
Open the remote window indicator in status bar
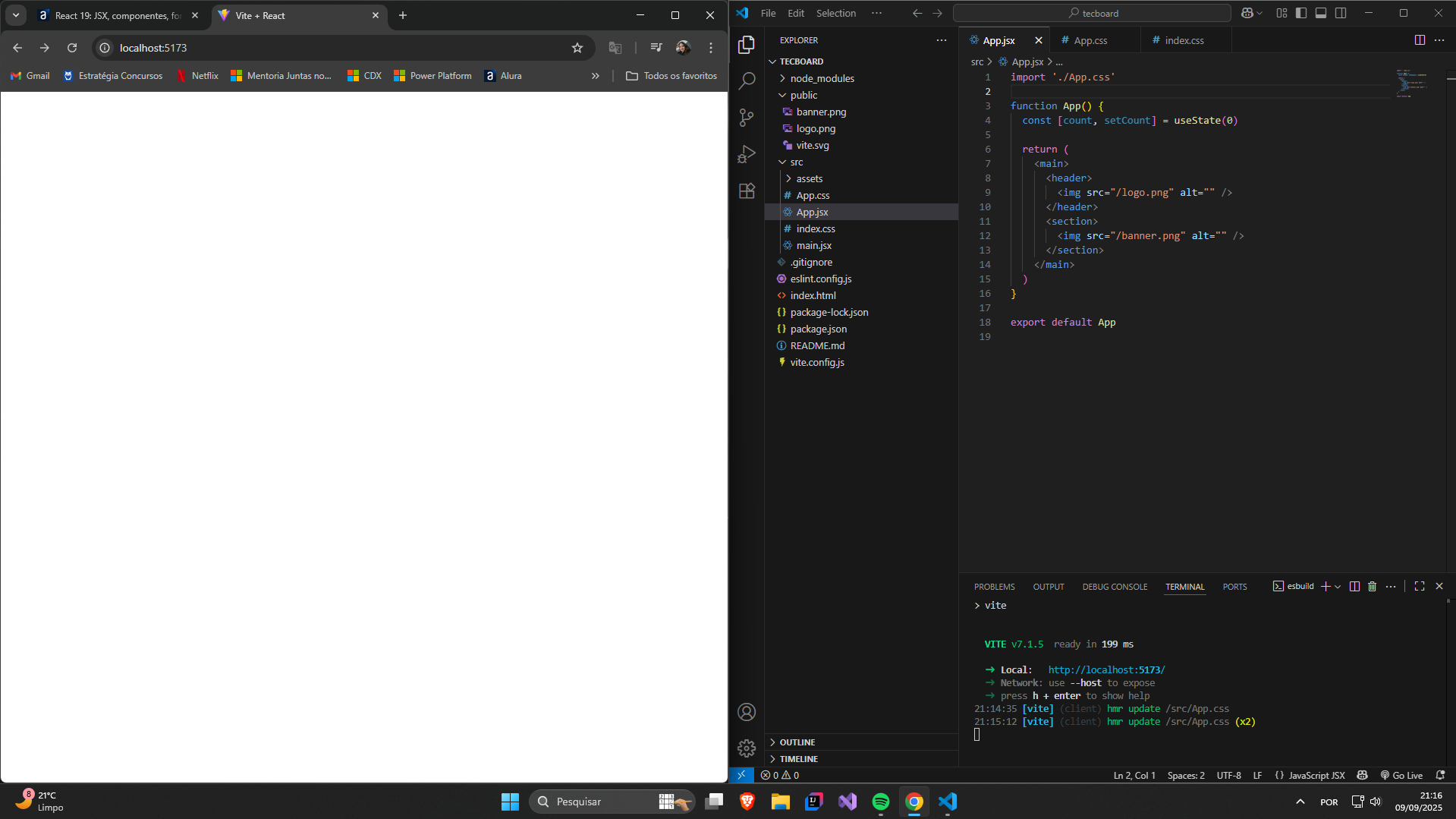(x=741, y=775)
